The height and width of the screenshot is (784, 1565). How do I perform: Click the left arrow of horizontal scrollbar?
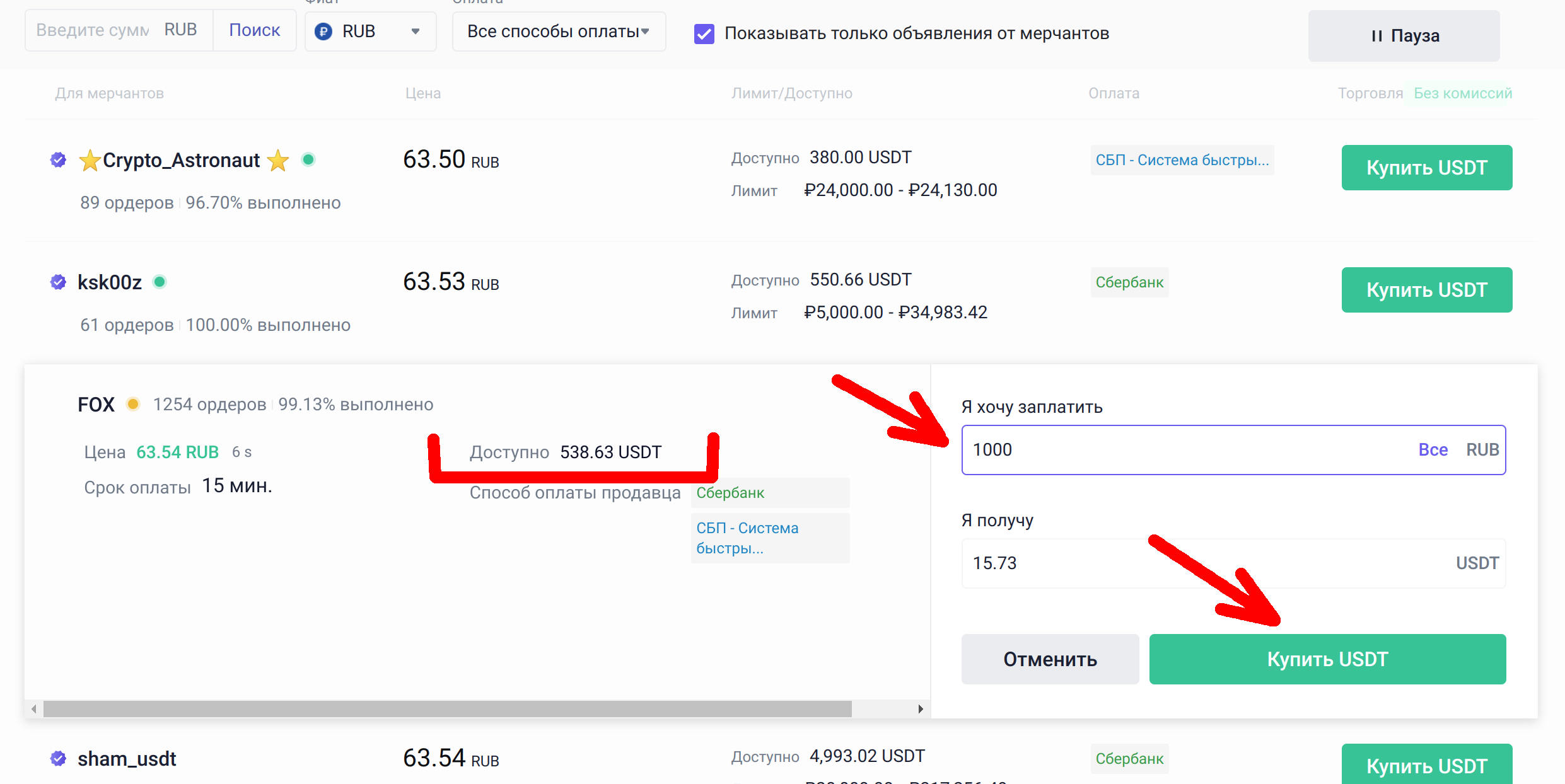[34, 709]
